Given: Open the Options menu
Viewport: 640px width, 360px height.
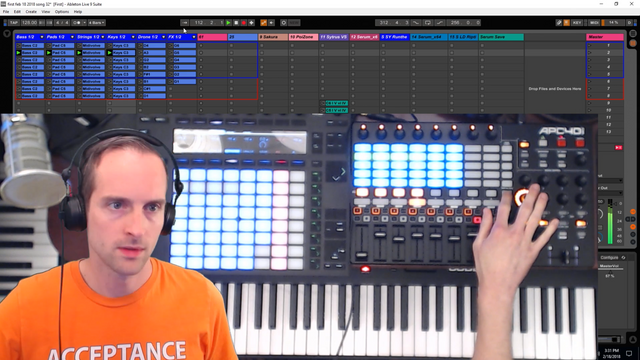Looking at the screenshot, I should click(62, 12).
